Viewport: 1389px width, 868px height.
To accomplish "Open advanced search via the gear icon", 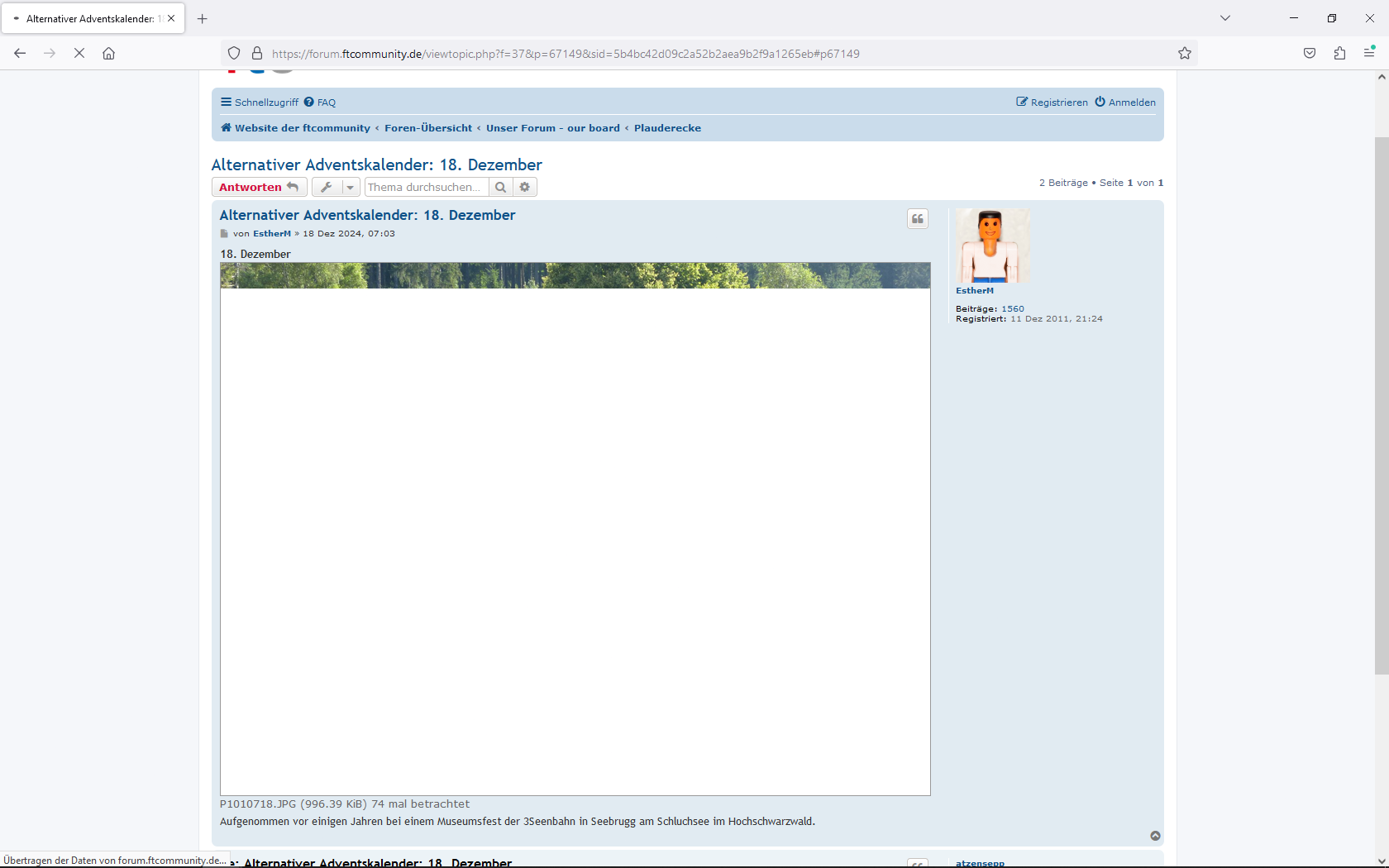I will pos(525,187).
